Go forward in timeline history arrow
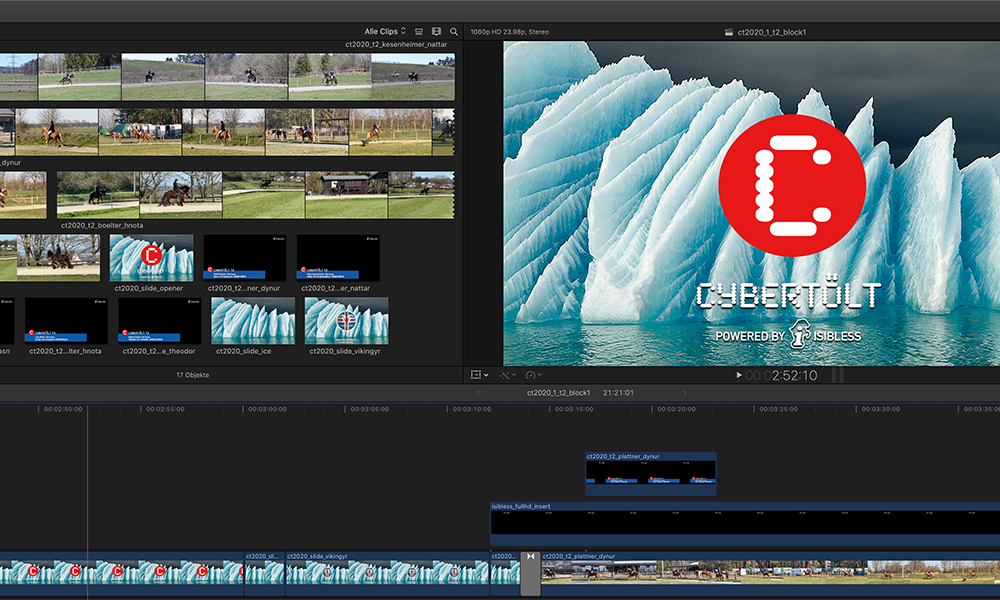The width and height of the screenshot is (1000, 600). (685, 393)
